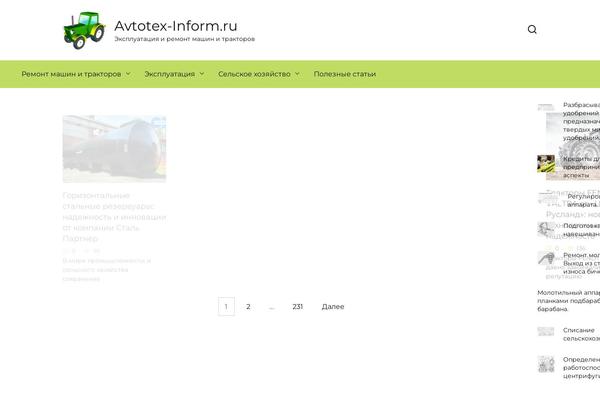The height and width of the screenshot is (400, 600).
Task: Click the Далее next page link
Action: click(333, 307)
